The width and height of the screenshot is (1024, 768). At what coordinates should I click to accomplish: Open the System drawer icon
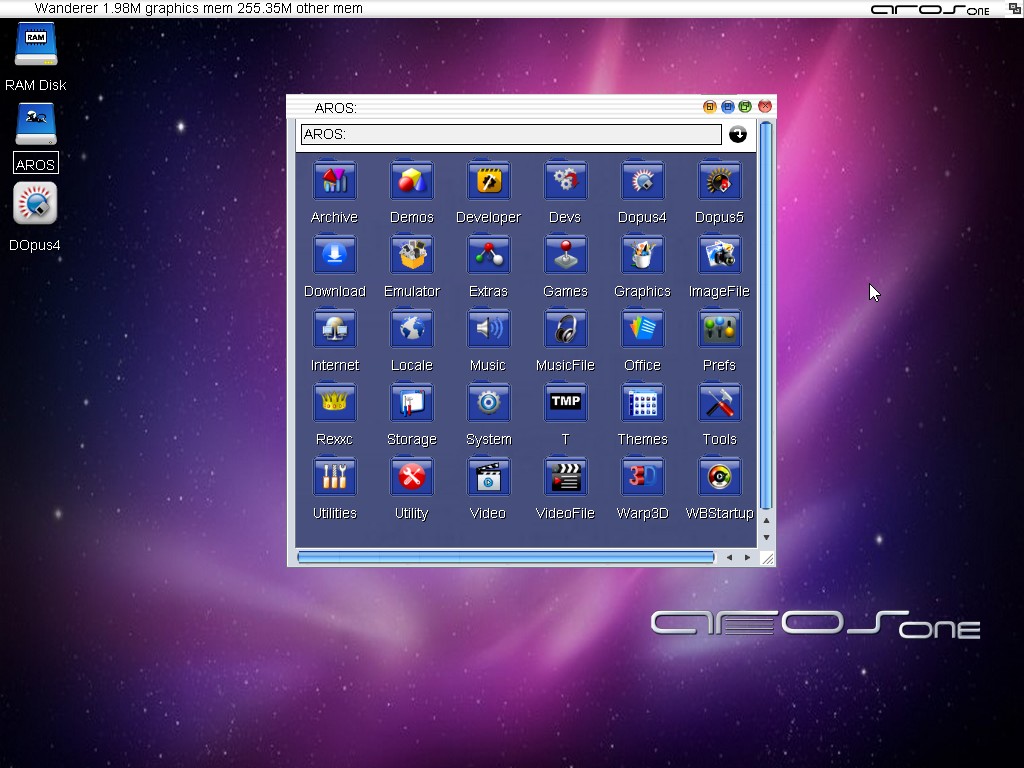point(488,403)
